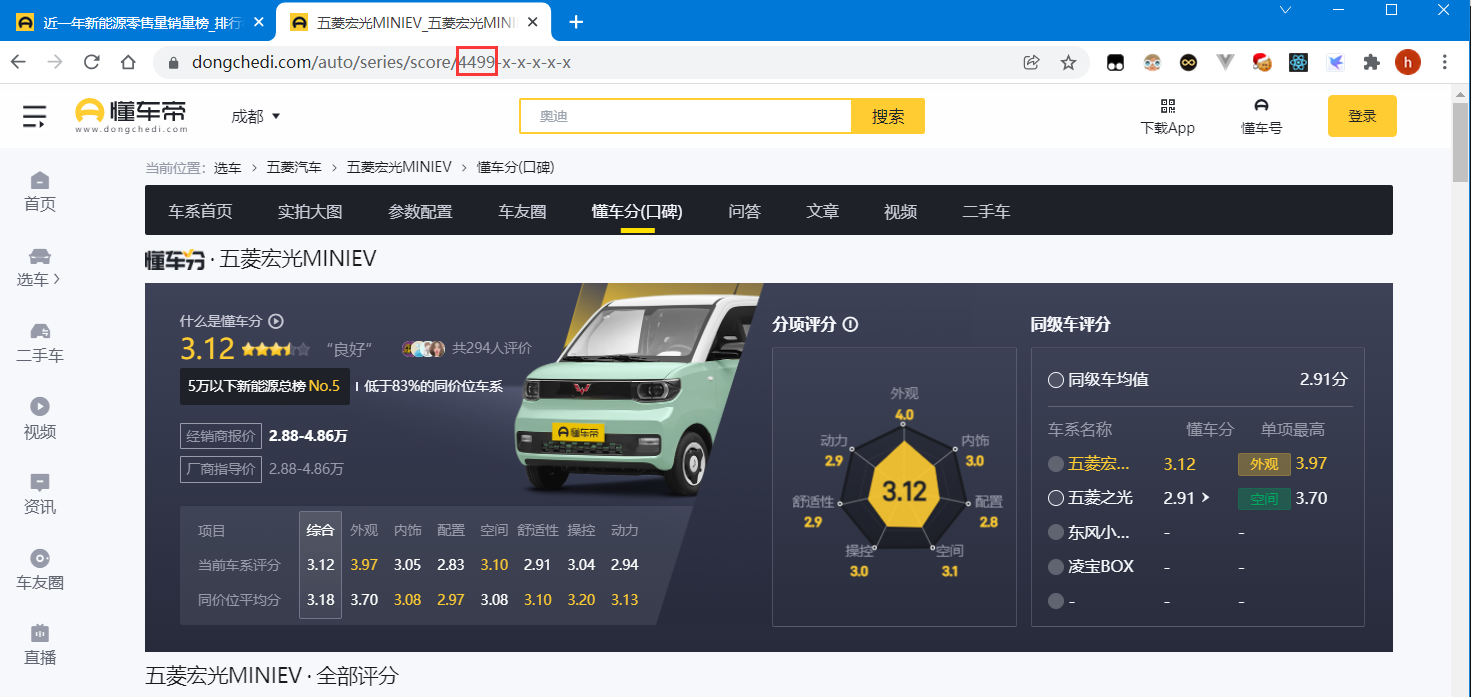Open the React Developer Tools extension
The image size is (1471, 697).
coord(1298,62)
